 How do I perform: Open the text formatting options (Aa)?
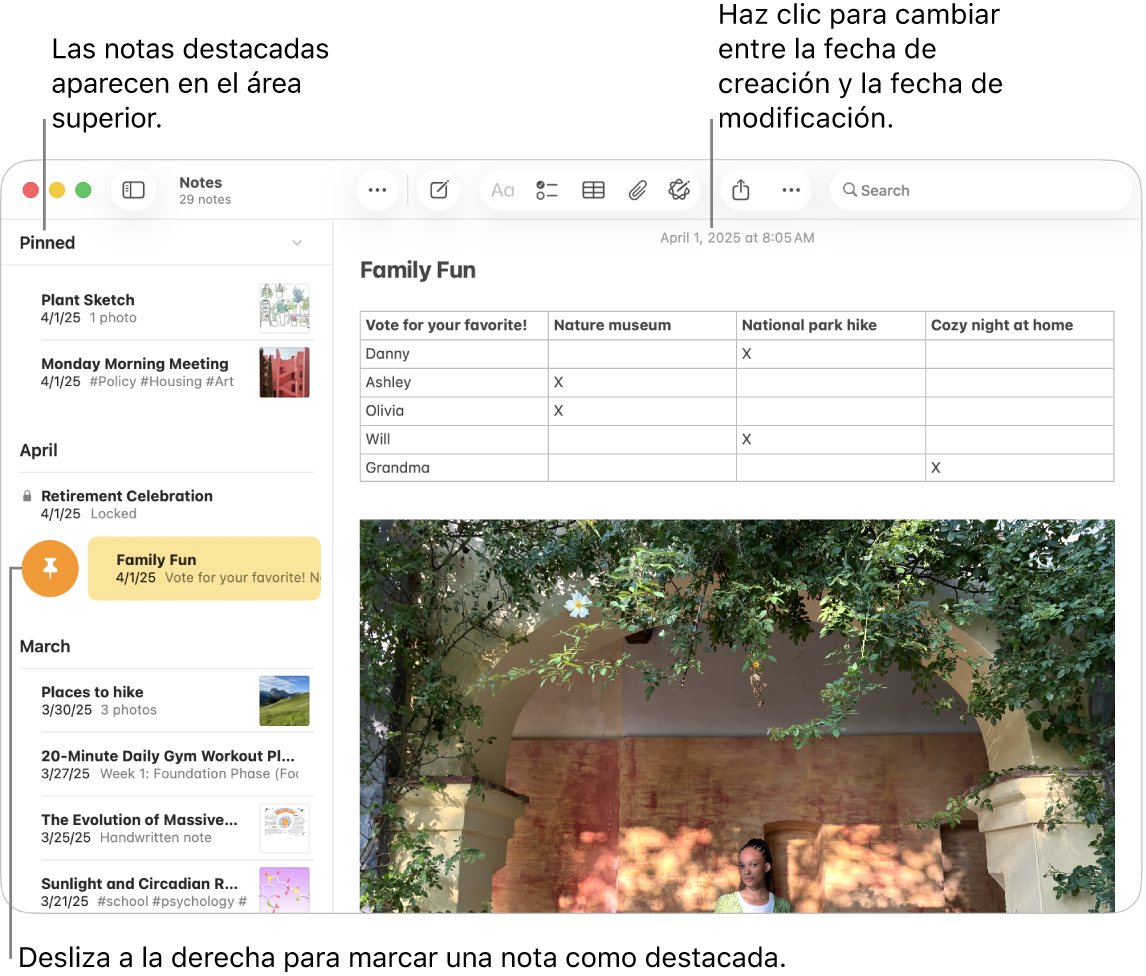[502, 189]
